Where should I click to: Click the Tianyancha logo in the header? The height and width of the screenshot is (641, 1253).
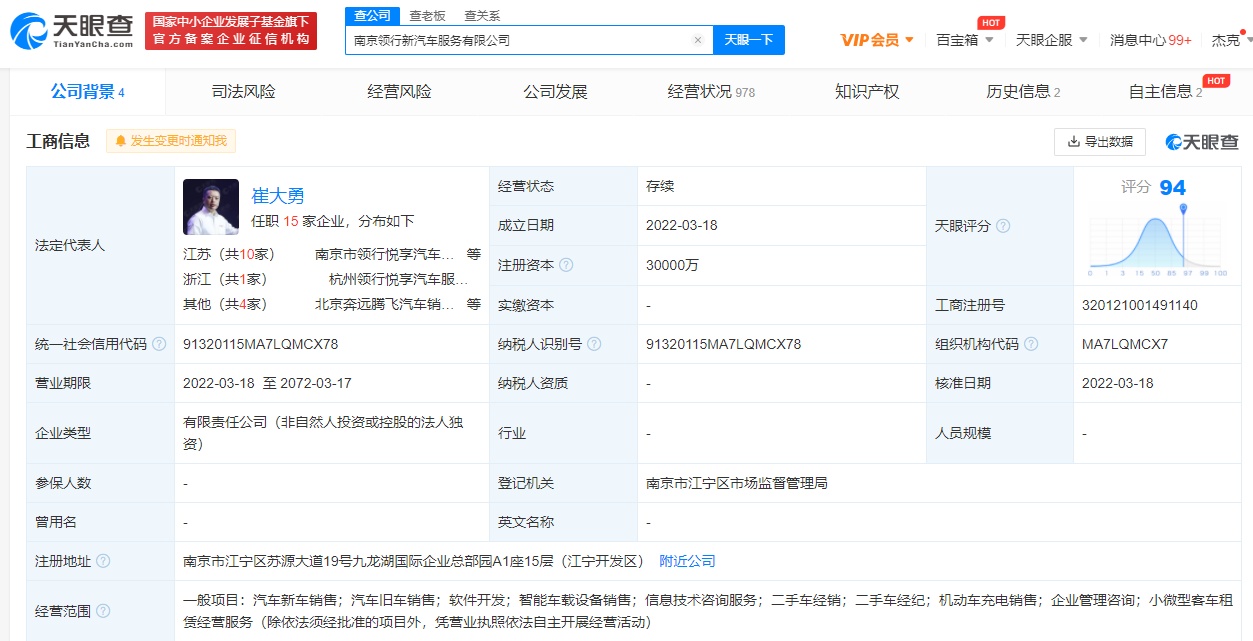pos(72,31)
